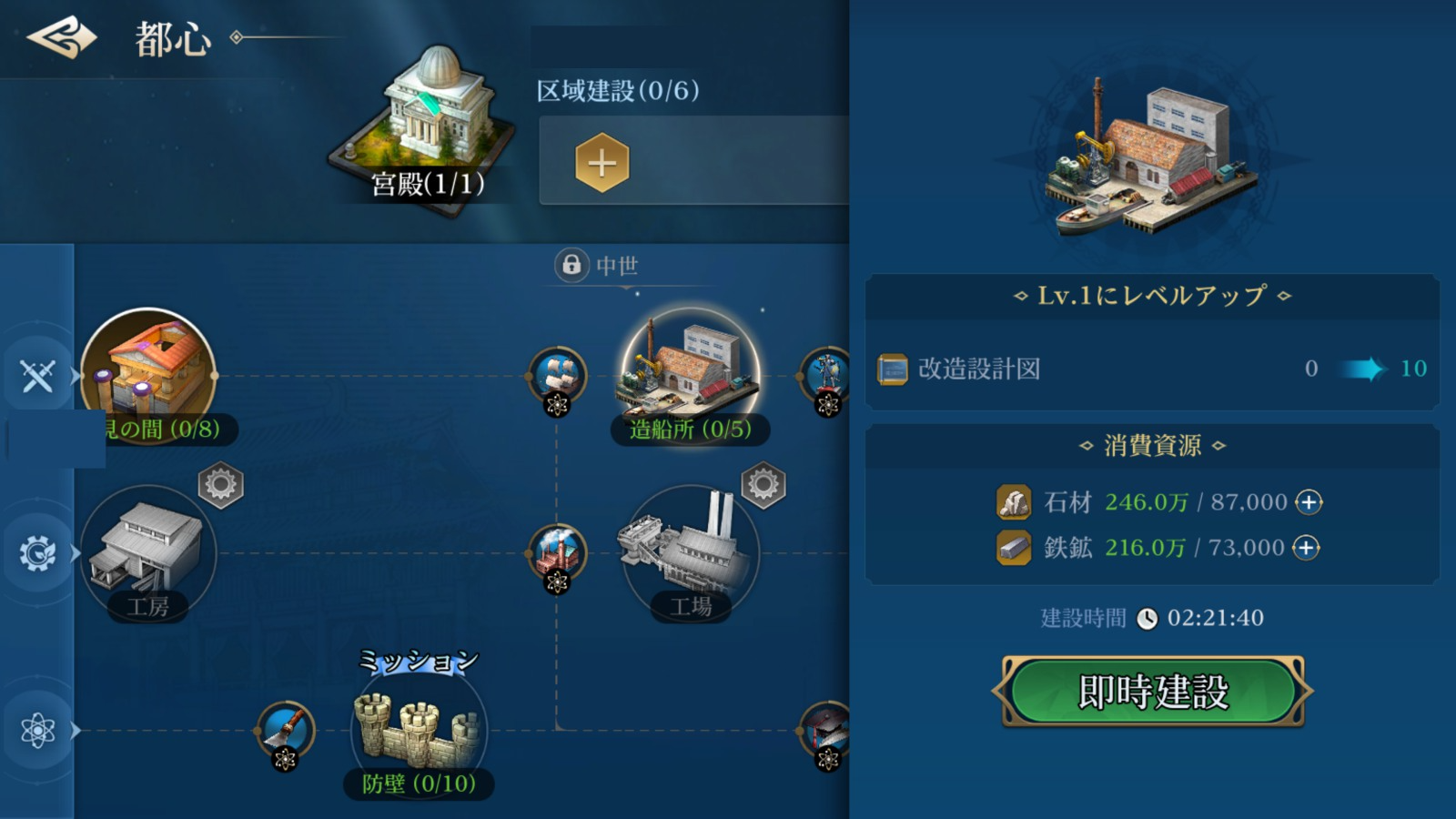The image size is (1456, 819).
Task: Select the atom science tab on sidebar
Action: click(37, 730)
